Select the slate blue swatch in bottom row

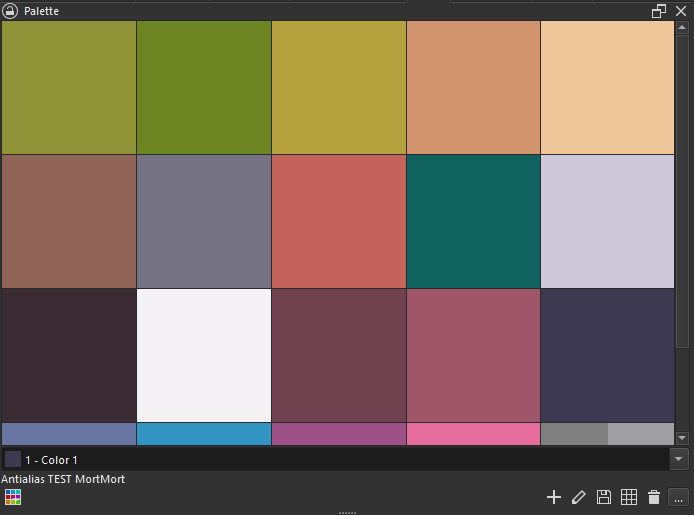pos(69,434)
